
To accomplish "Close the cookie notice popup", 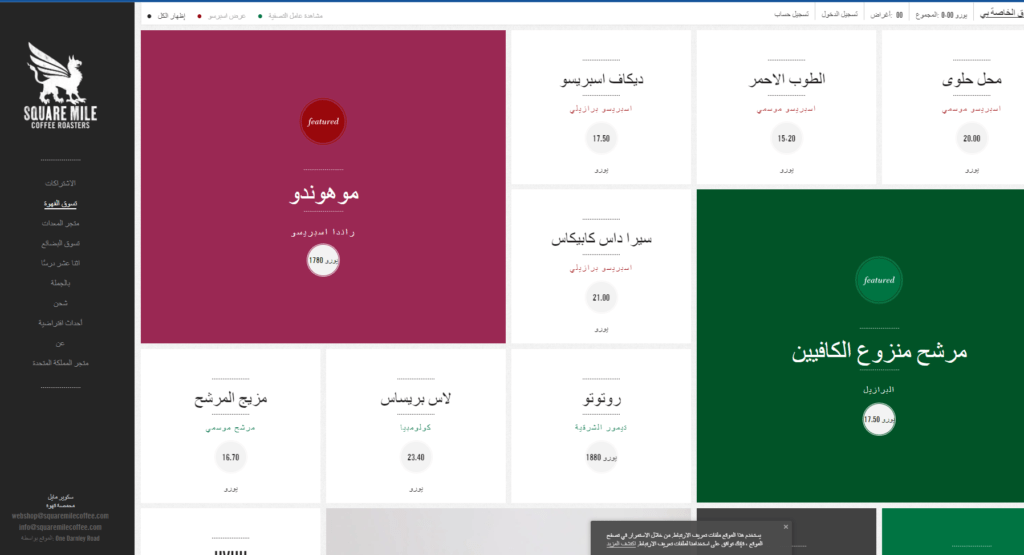I will 785,527.
